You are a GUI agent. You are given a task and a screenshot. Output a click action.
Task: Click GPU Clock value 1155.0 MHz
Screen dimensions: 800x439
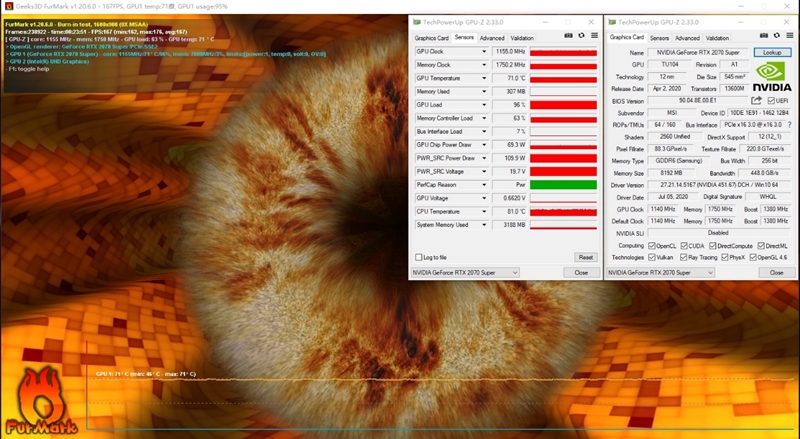pos(509,52)
